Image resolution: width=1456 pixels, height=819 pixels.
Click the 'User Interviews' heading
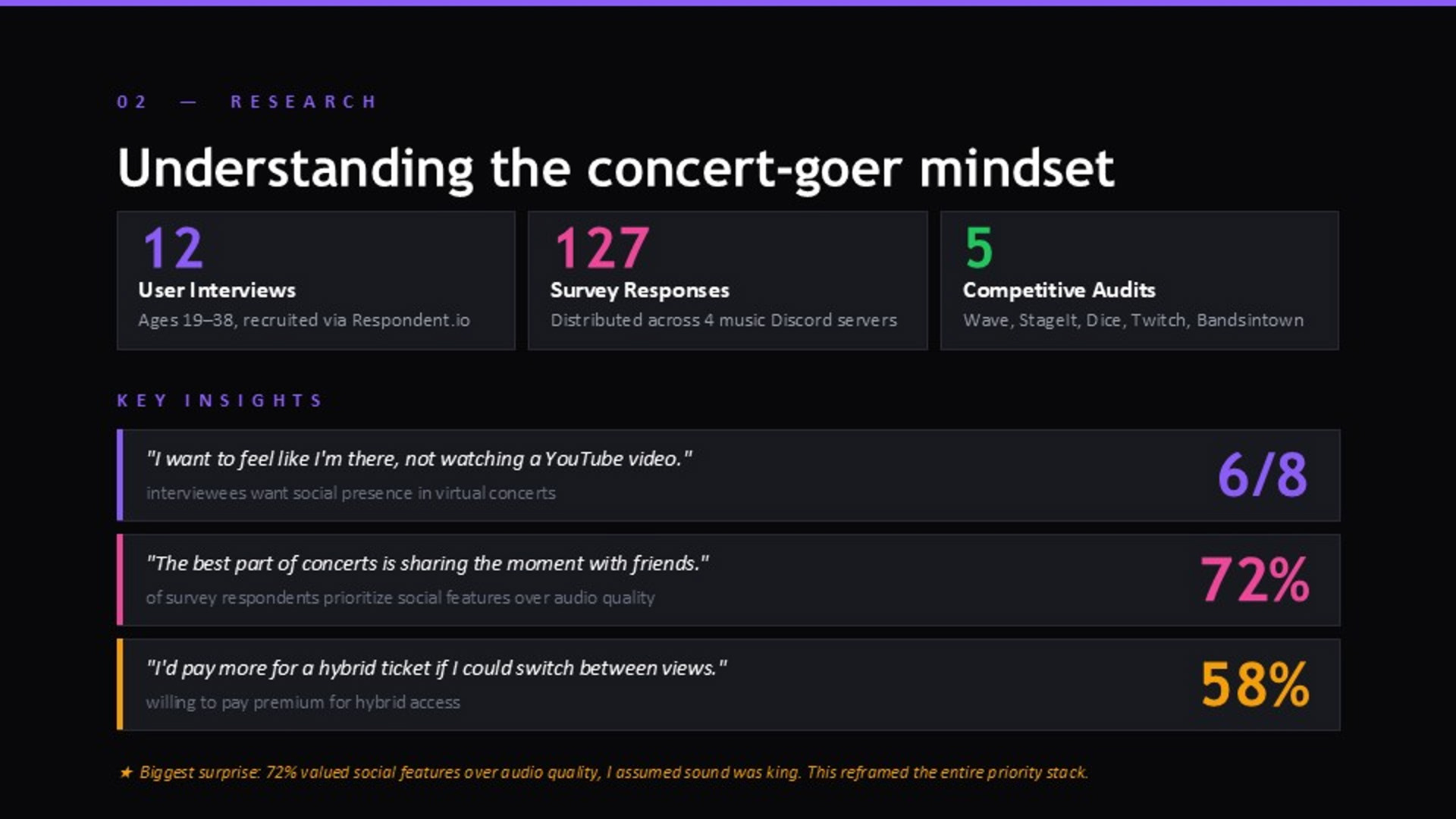tap(217, 290)
